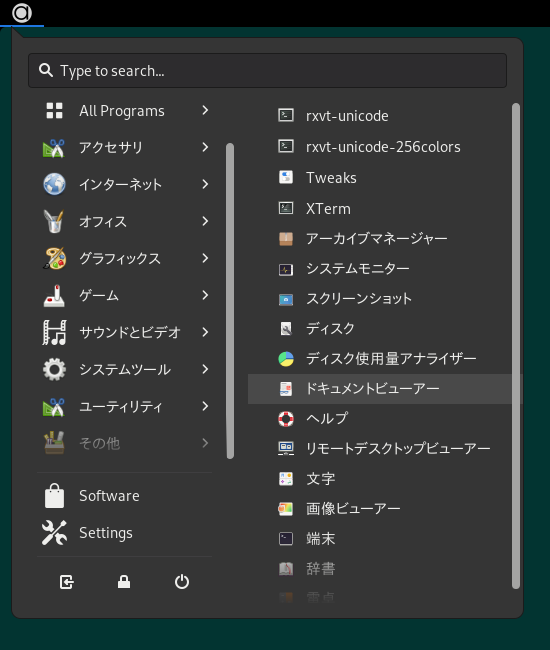Select the ゲーム joystick icon

click(x=54, y=296)
